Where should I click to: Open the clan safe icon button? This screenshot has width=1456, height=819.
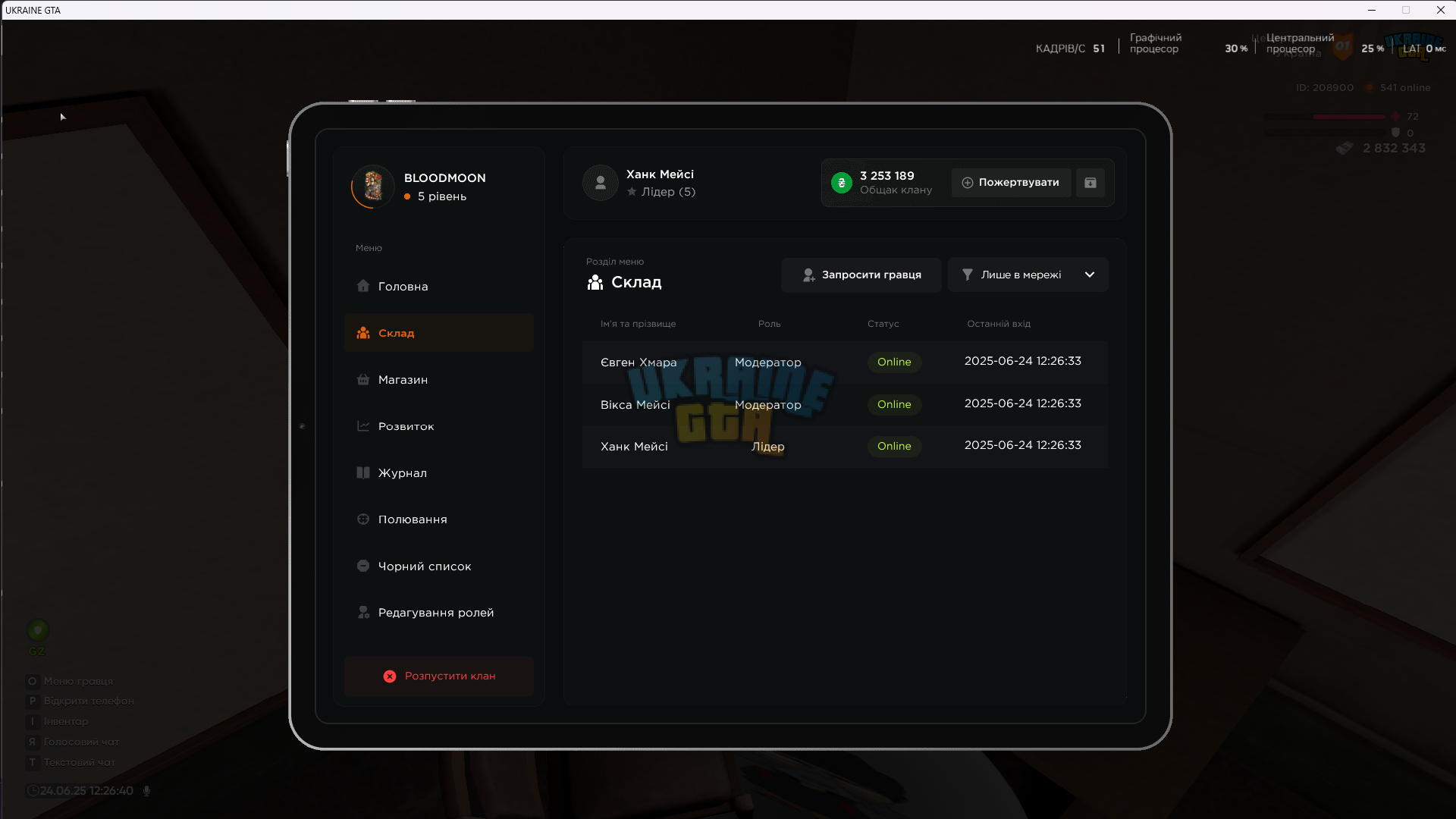click(x=1090, y=183)
